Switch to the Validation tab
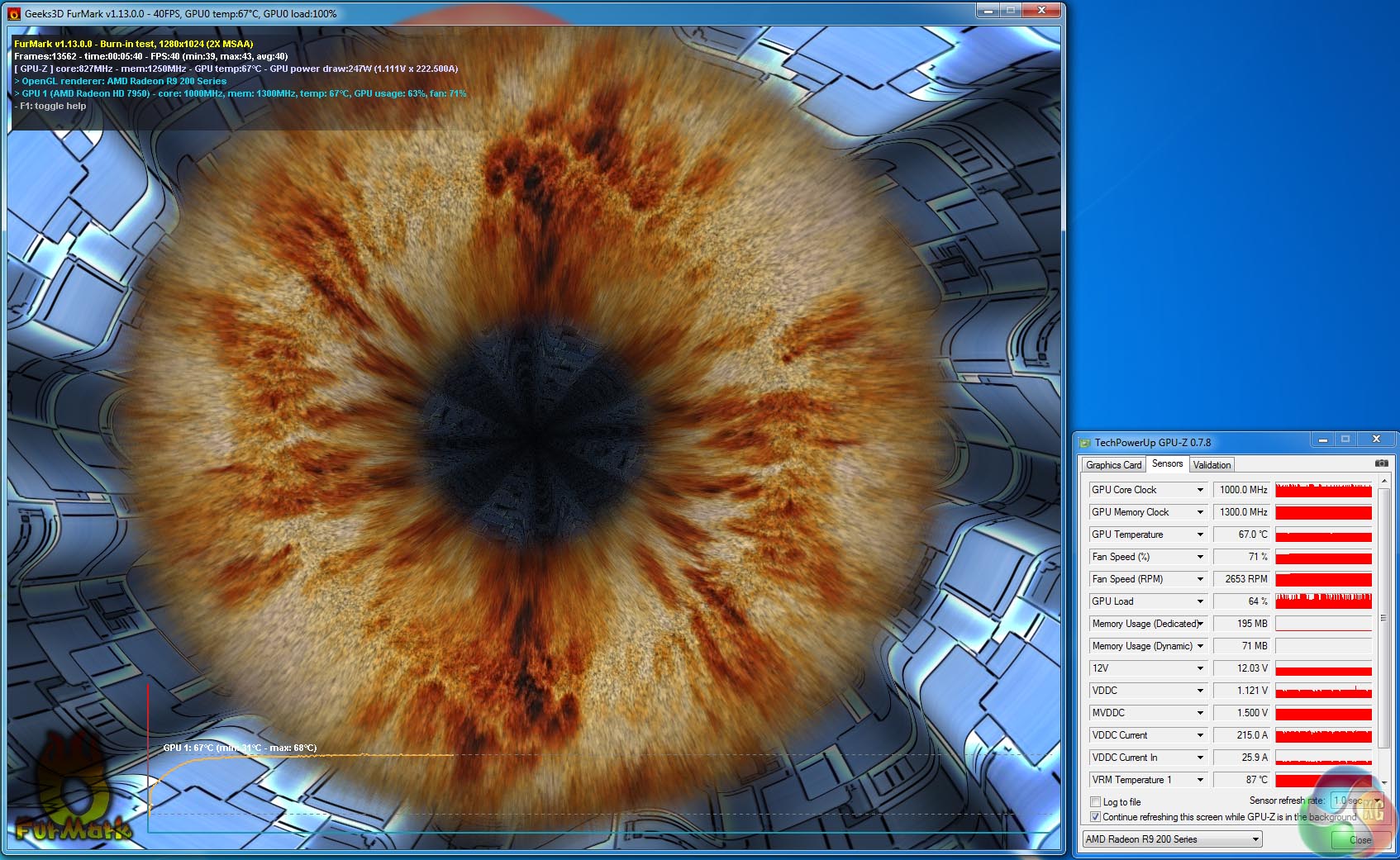The width and height of the screenshot is (1400, 860). click(1212, 465)
